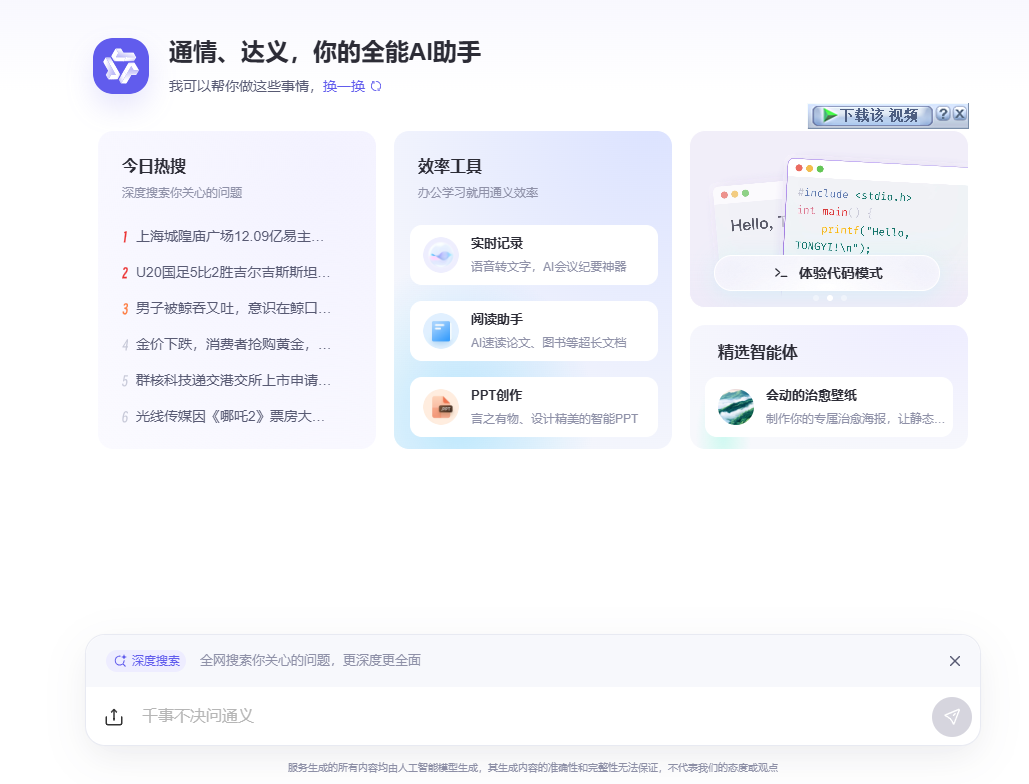The height and width of the screenshot is (784, 1029).
Task: Close the 深度搜索 hint bar
Action: click(955, 661)
